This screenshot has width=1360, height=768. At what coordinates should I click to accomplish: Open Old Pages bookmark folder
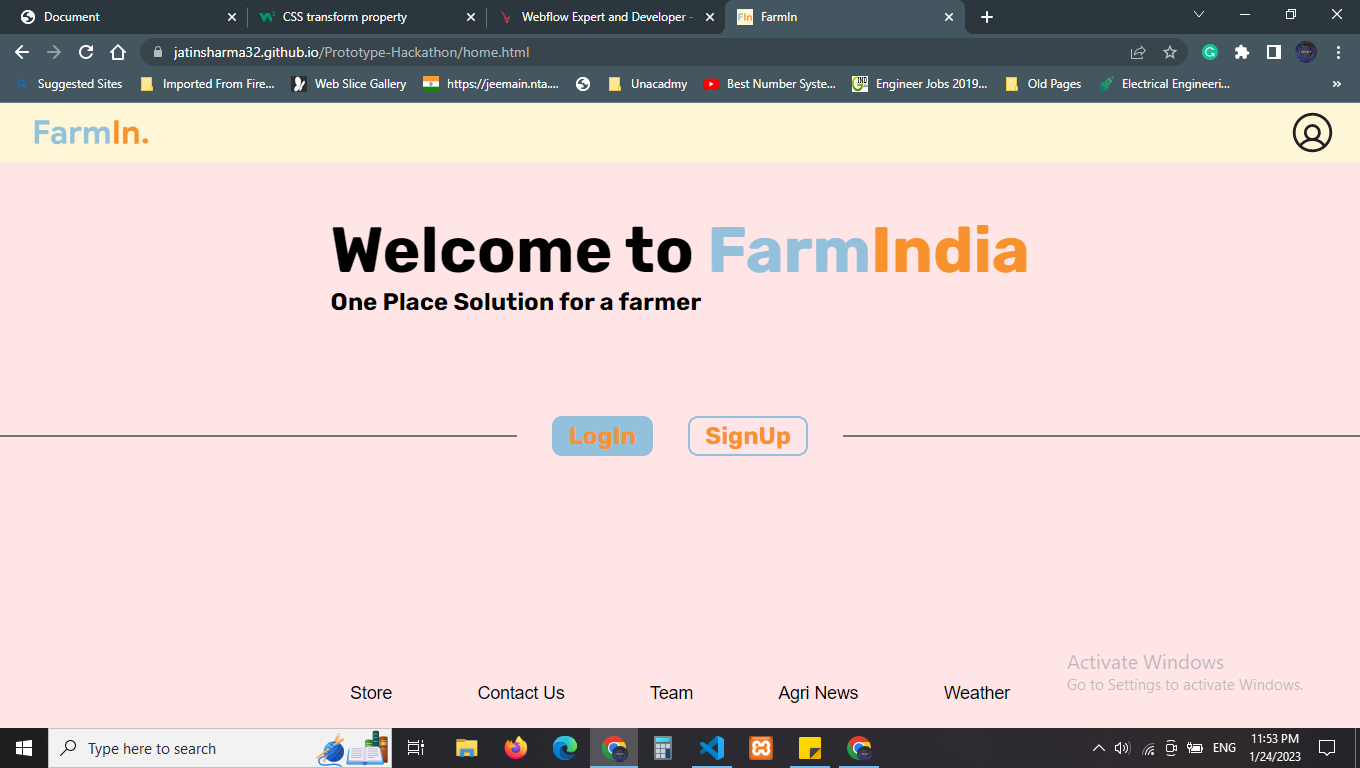[1044, 84]
